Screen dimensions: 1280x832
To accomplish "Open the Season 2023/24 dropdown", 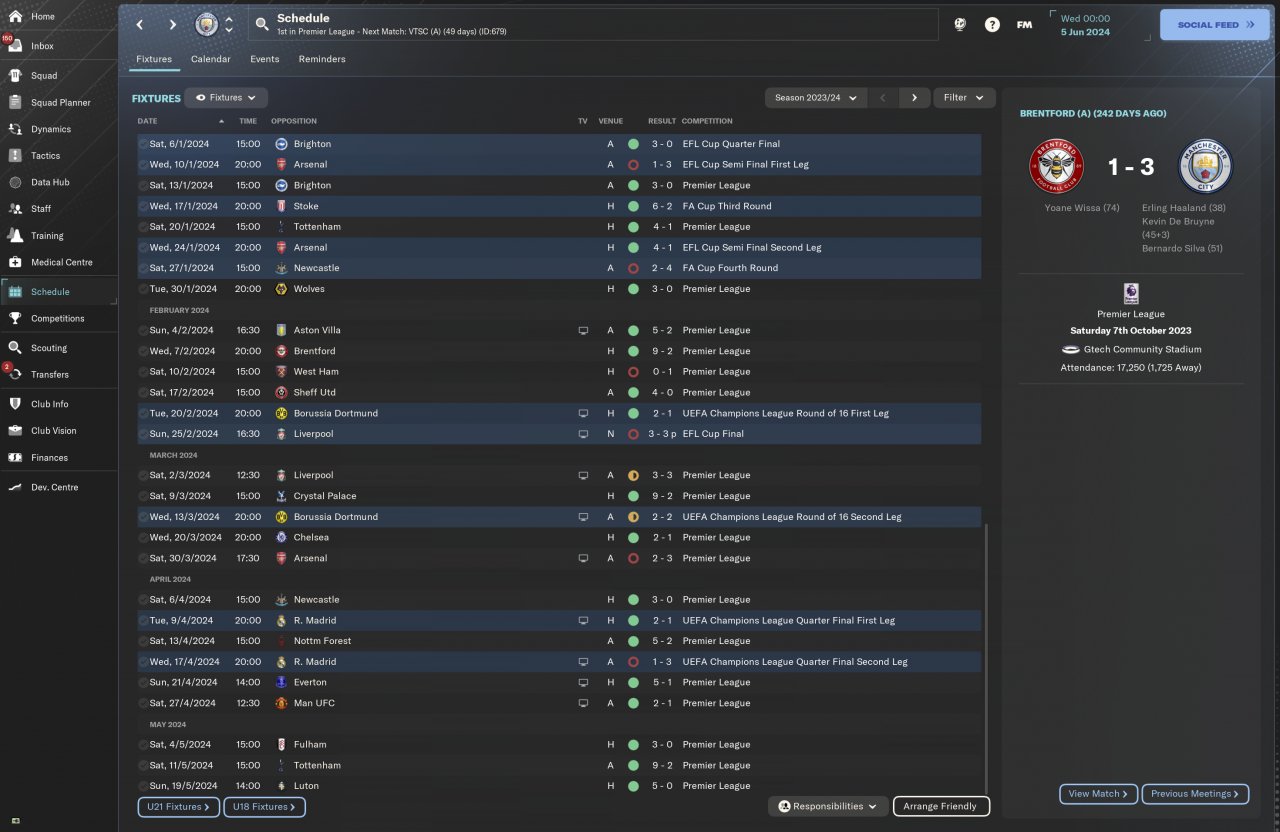I will click(816, 98).
